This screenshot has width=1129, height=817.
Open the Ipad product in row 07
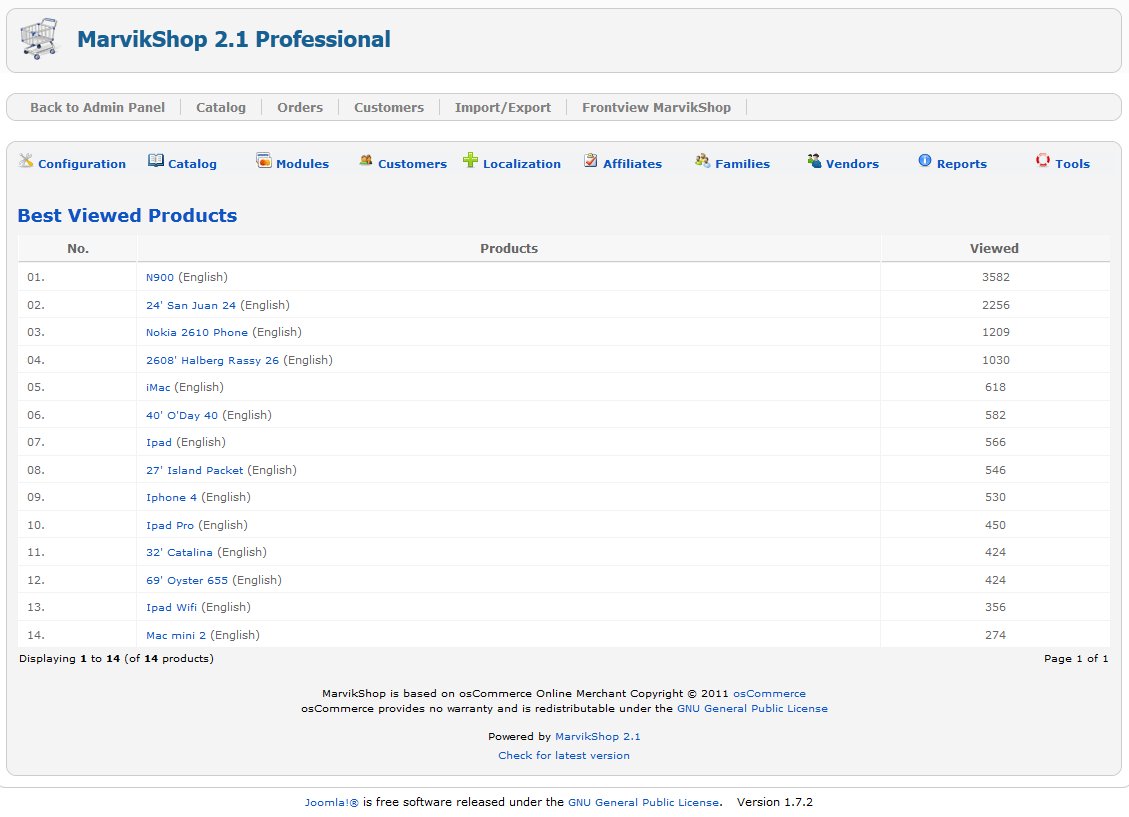[159, 443]
